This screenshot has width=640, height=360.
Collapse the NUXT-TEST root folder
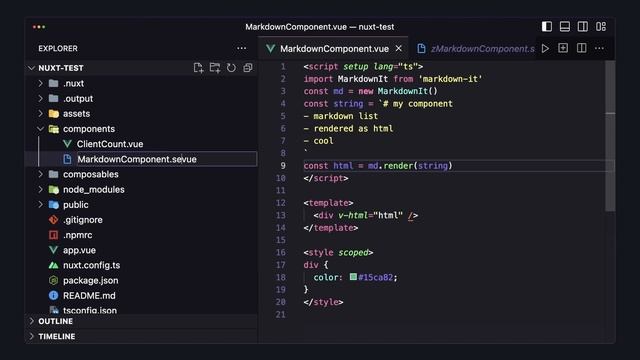32,68
